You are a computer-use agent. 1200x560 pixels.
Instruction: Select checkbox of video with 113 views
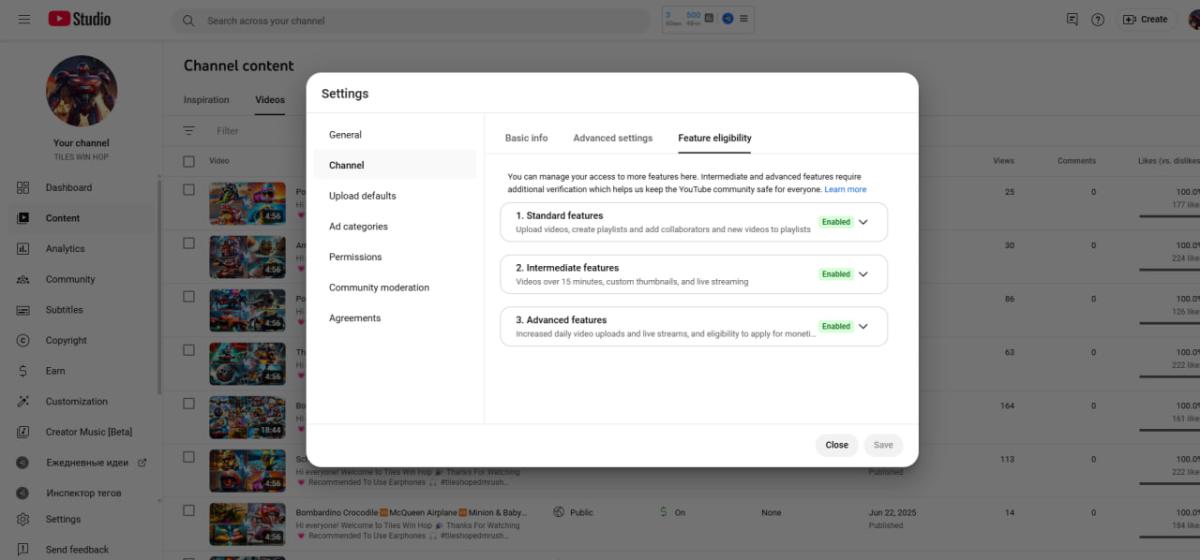(189, 457)
